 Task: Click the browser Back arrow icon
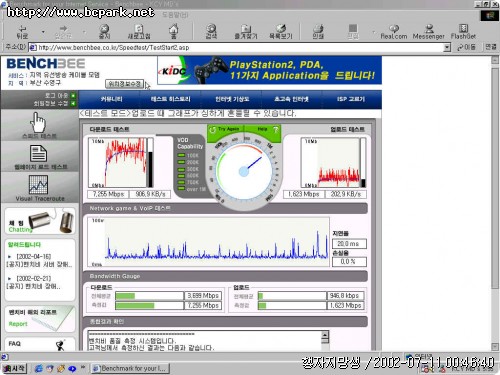tap(22, 28)
